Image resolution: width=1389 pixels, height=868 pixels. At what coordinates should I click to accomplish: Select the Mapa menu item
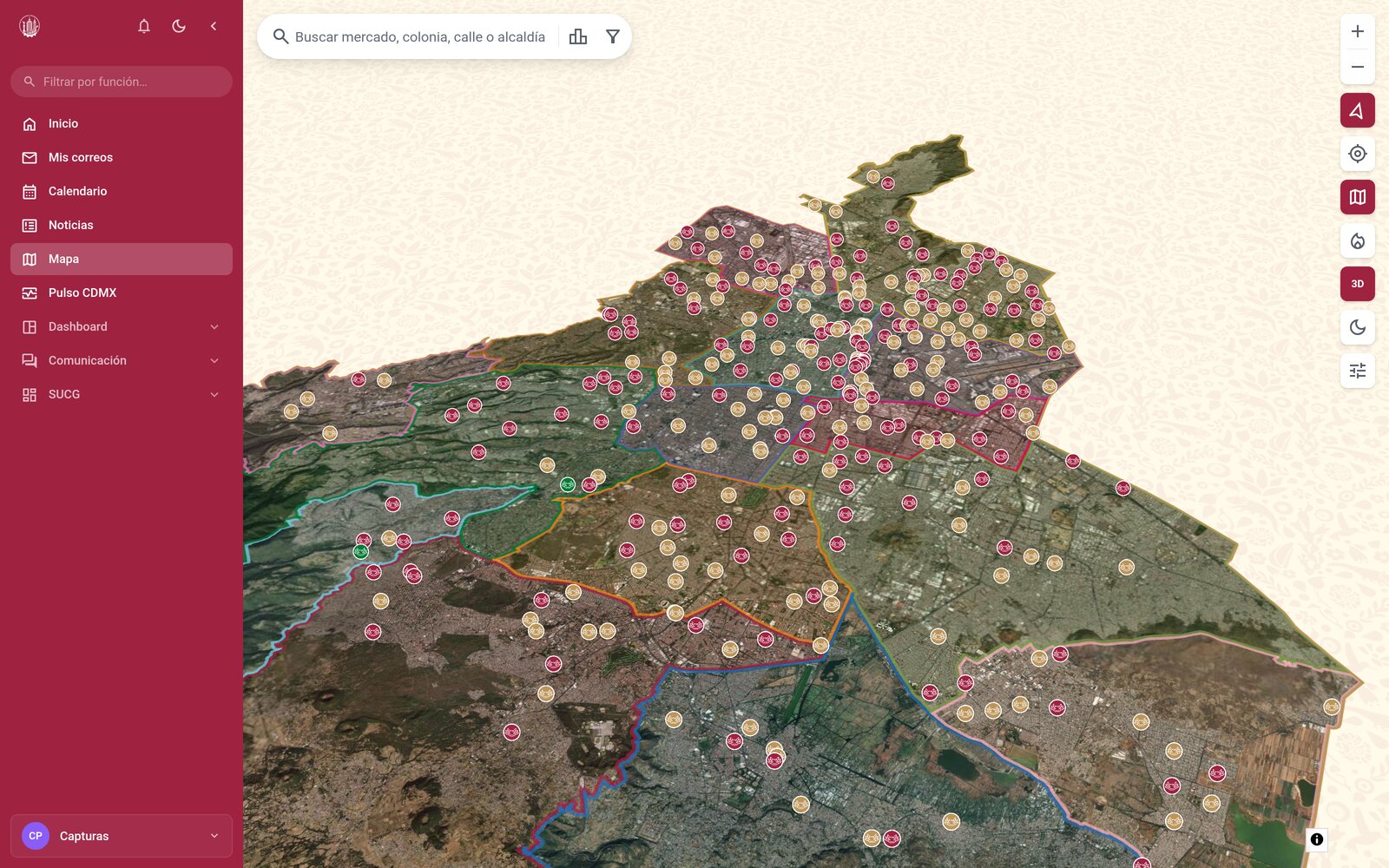pyautogui.click(x=122, y=259)
